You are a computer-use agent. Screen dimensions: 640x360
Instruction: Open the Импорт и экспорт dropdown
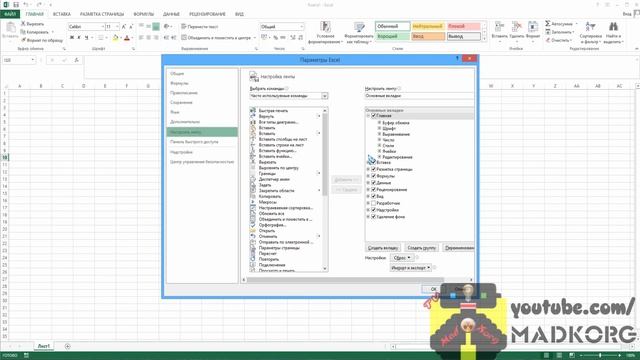coord(411,268)
